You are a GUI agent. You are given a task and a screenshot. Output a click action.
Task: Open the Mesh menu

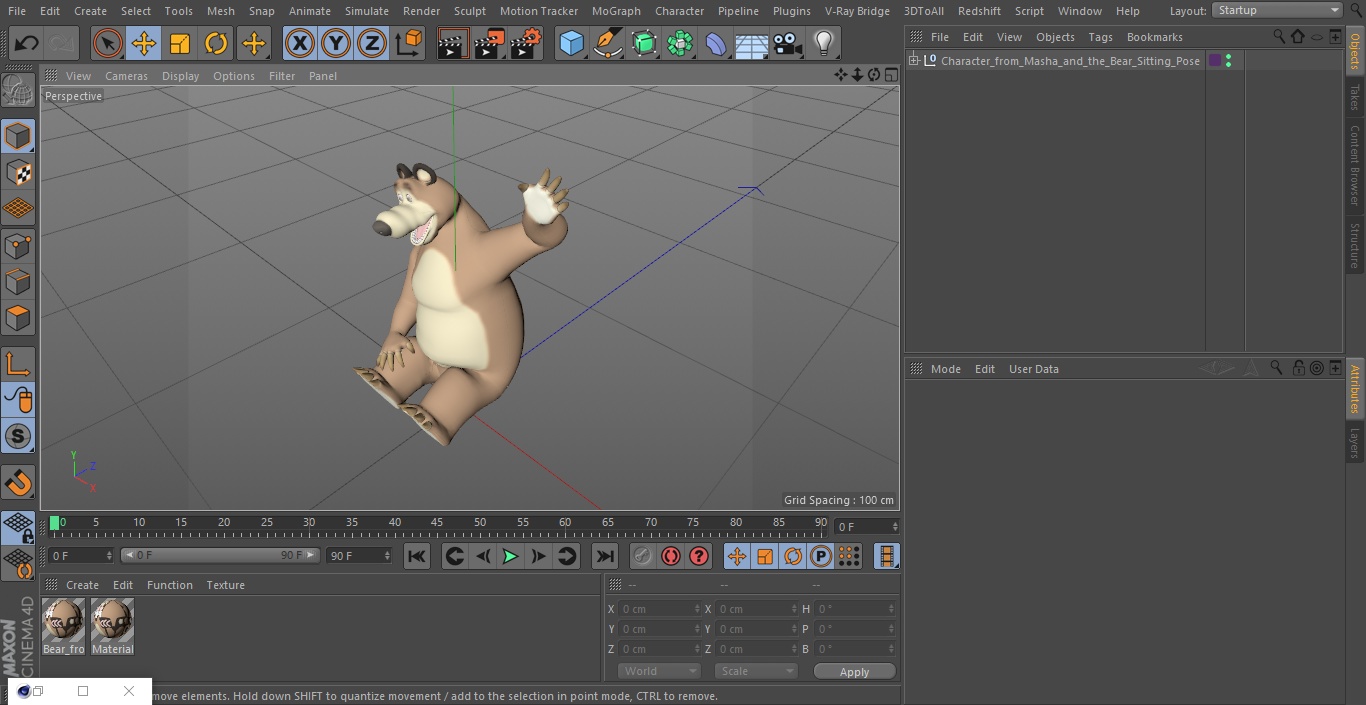[x=220, y=11]
